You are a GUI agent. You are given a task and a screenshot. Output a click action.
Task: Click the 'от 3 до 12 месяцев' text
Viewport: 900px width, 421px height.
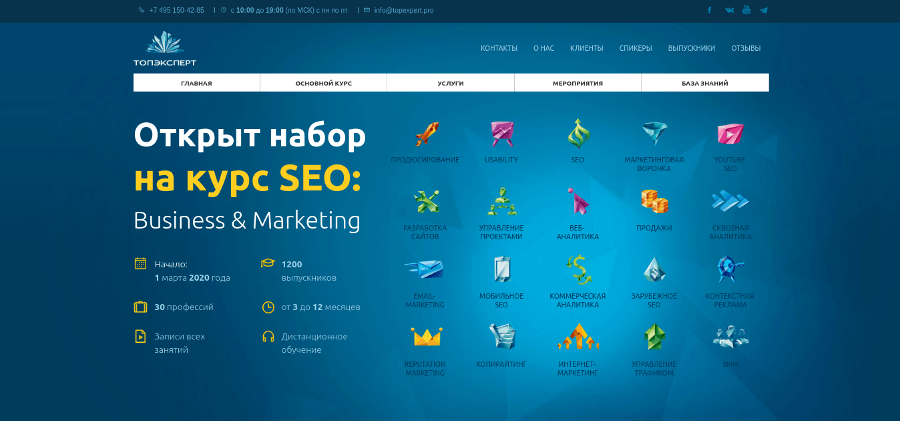coord(321,307)
